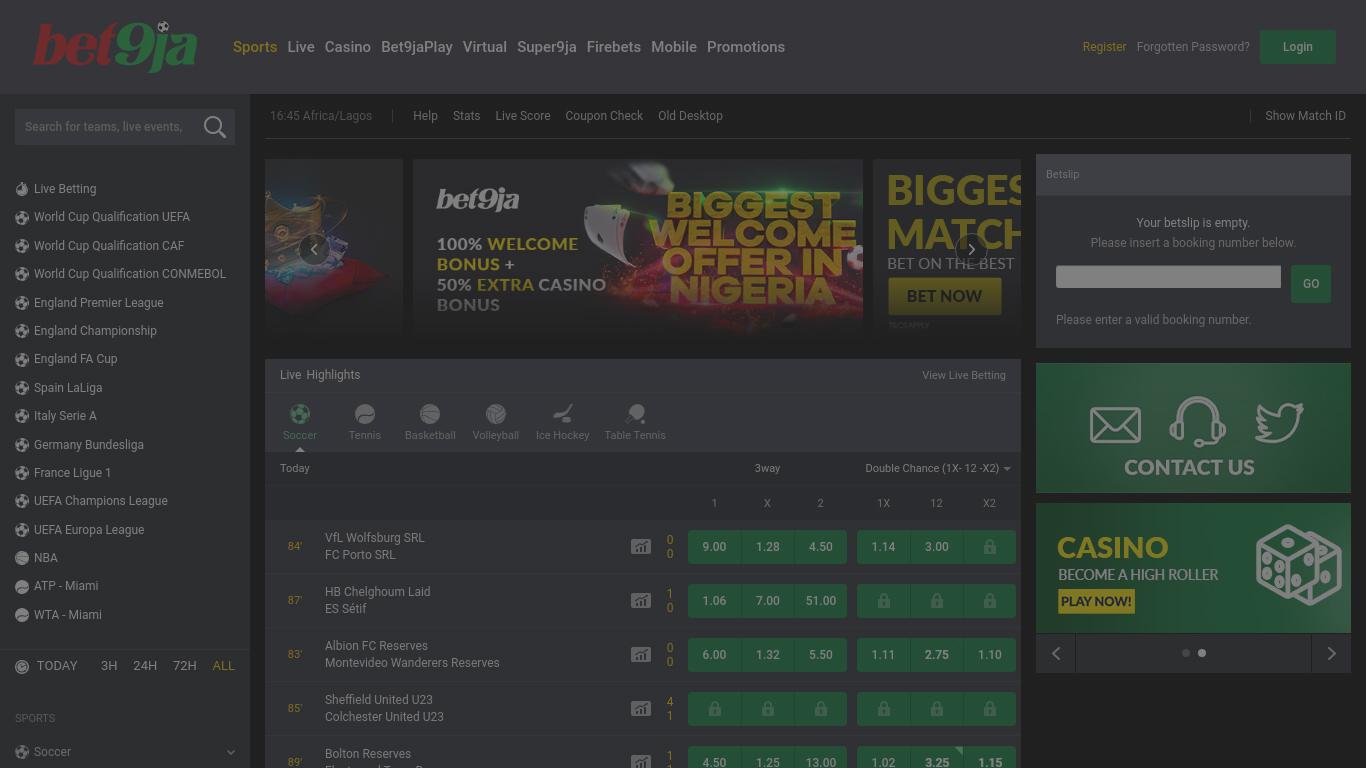Image resolution: width=1366 pixels, height=768 pixels.
Task: Click next arrow under casino promo
Action: point(1331,653)
